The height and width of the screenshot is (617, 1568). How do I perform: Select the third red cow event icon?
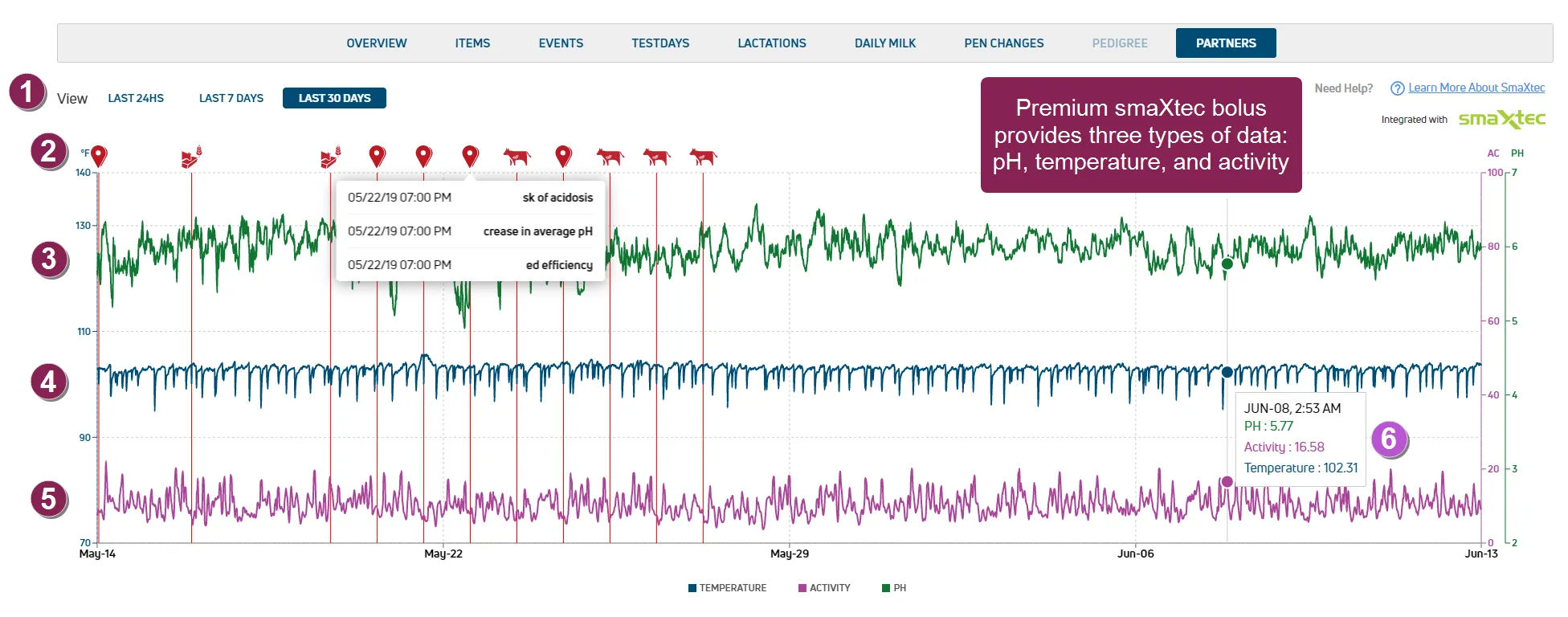pyautogui.click(x=656, y=156)
